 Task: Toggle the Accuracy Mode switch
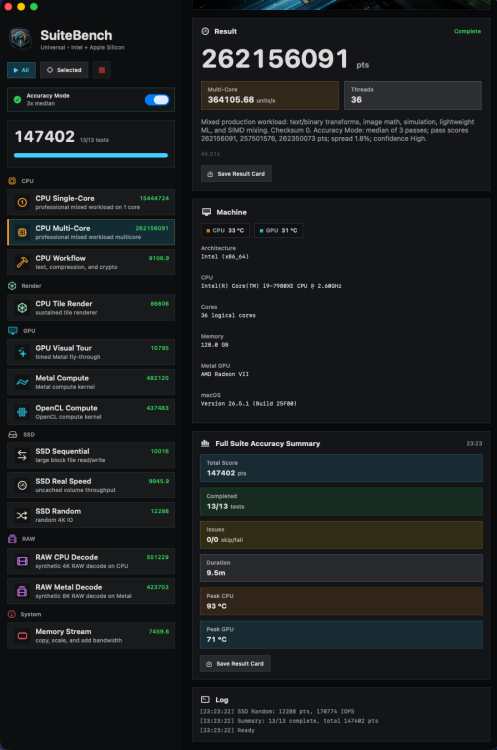coord(157,99)
